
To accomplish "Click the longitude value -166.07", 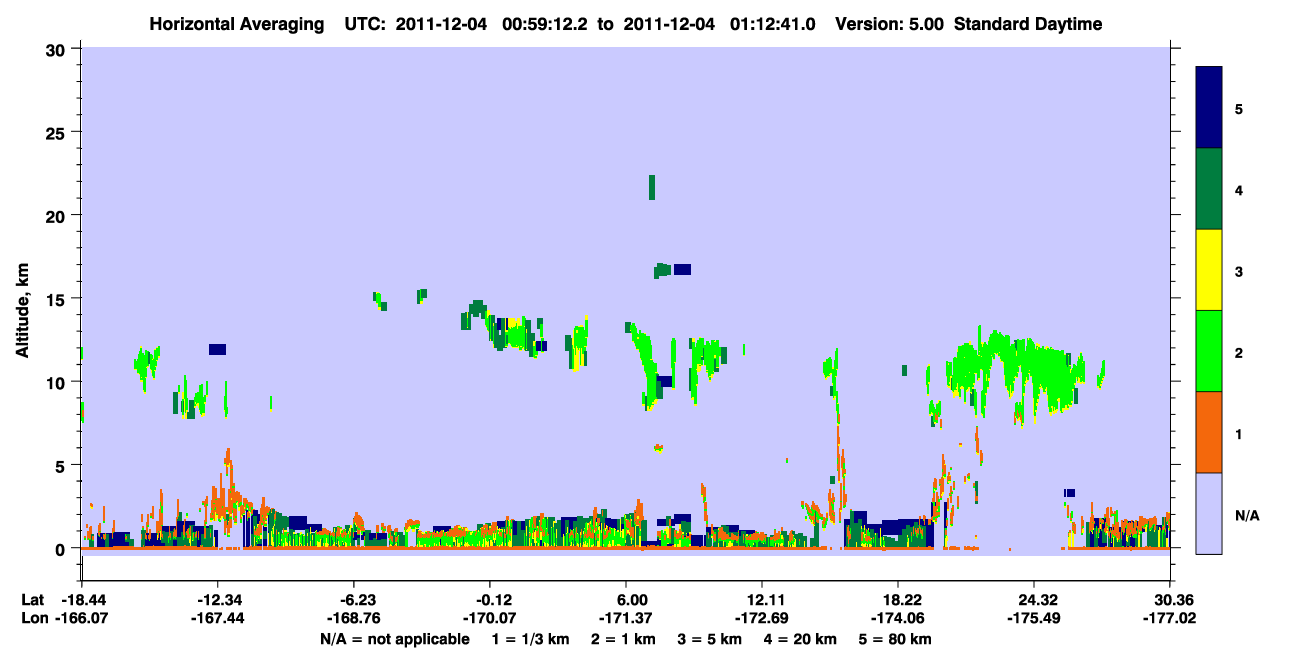I will (x=82, y=618).
